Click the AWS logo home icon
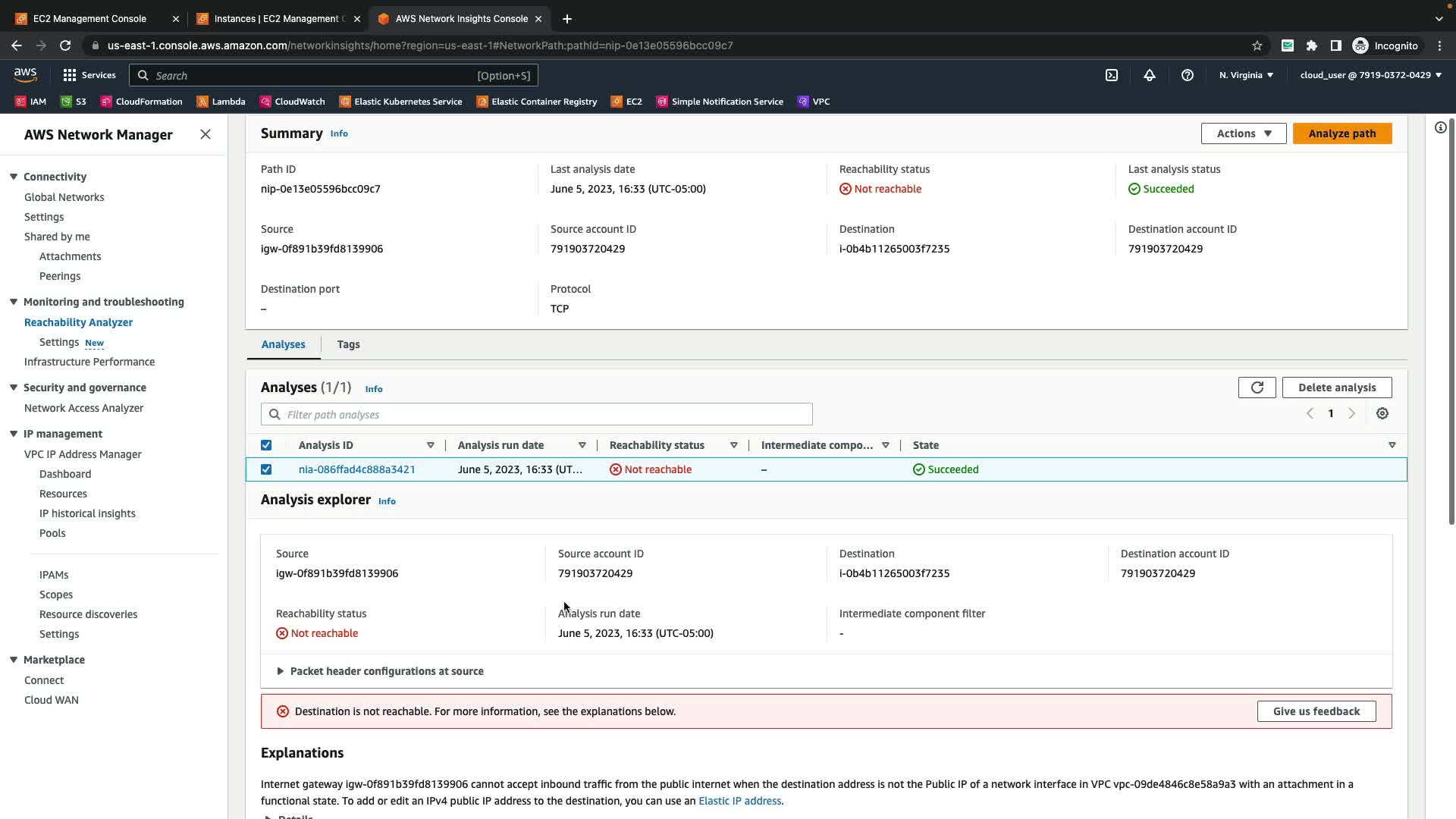This screenshot has height=819, width=1456. coord(25,74)
